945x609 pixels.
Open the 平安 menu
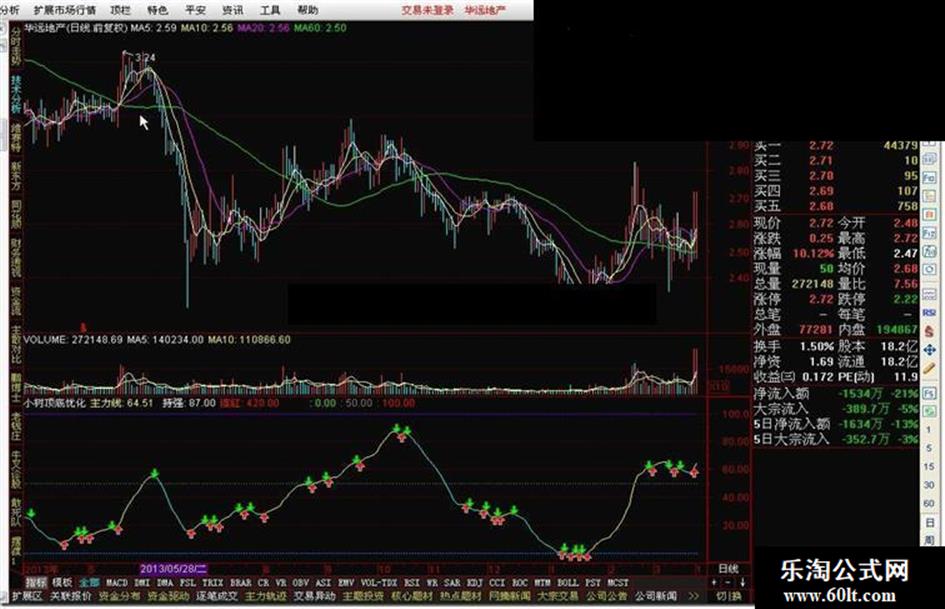pyautogui.click(x=195, y=10)
